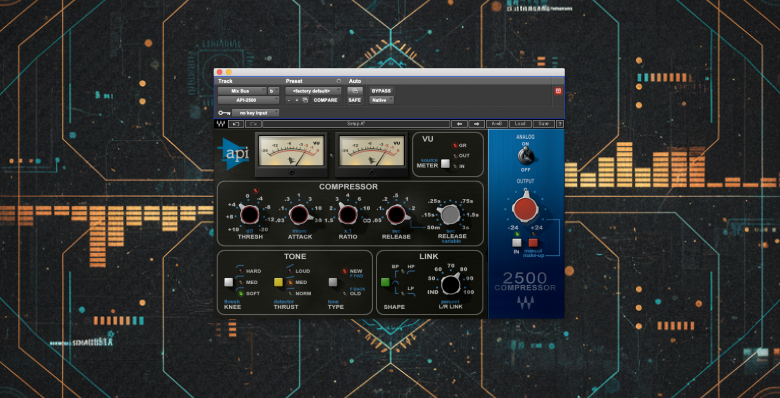Image resolution: width=780 pixels, height=398 pixels.
Task: Click the red target button at header right
Action: click(x=558, y=91)
